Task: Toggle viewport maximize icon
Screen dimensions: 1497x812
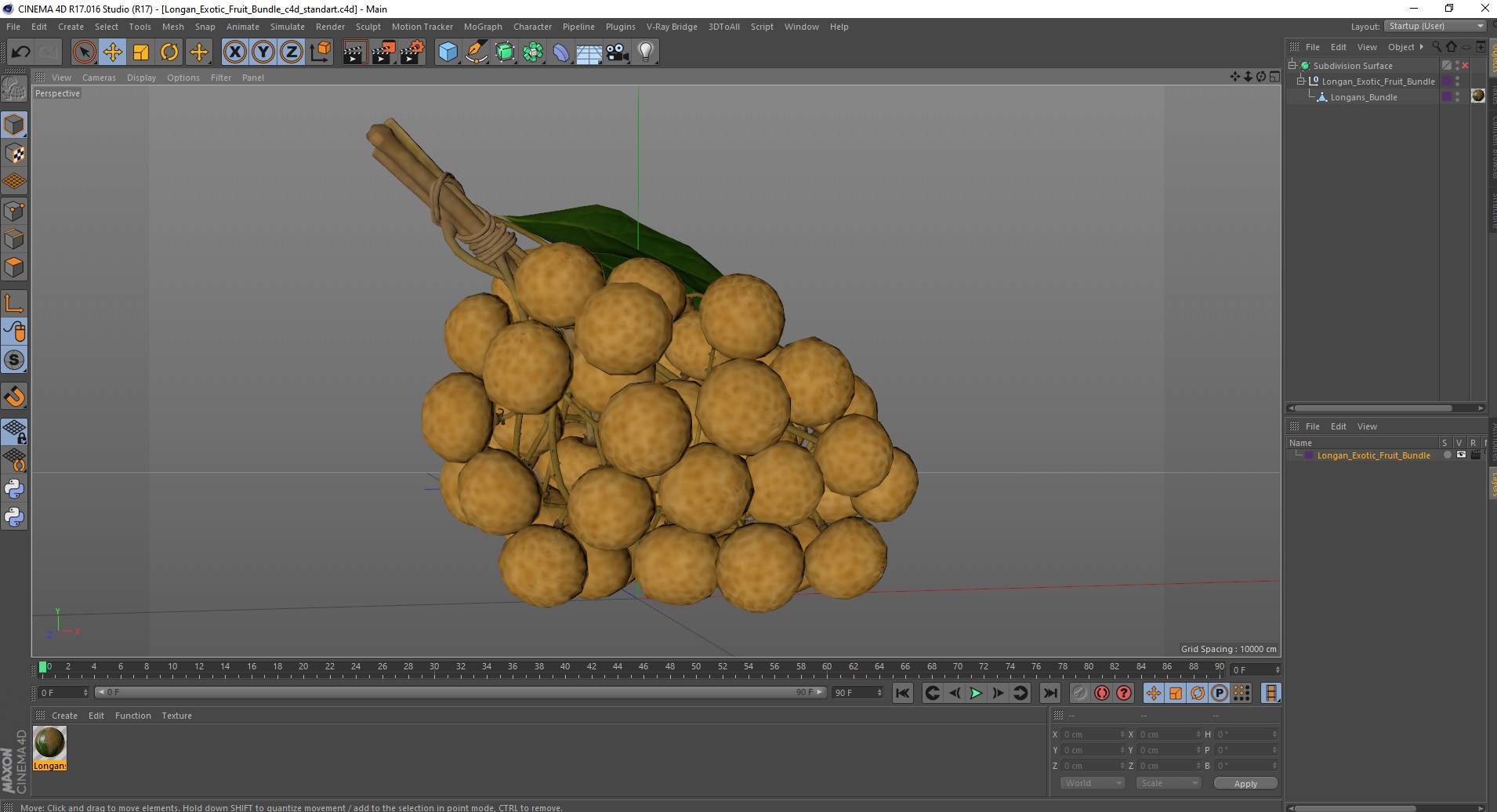Action: coord(1274,77)
